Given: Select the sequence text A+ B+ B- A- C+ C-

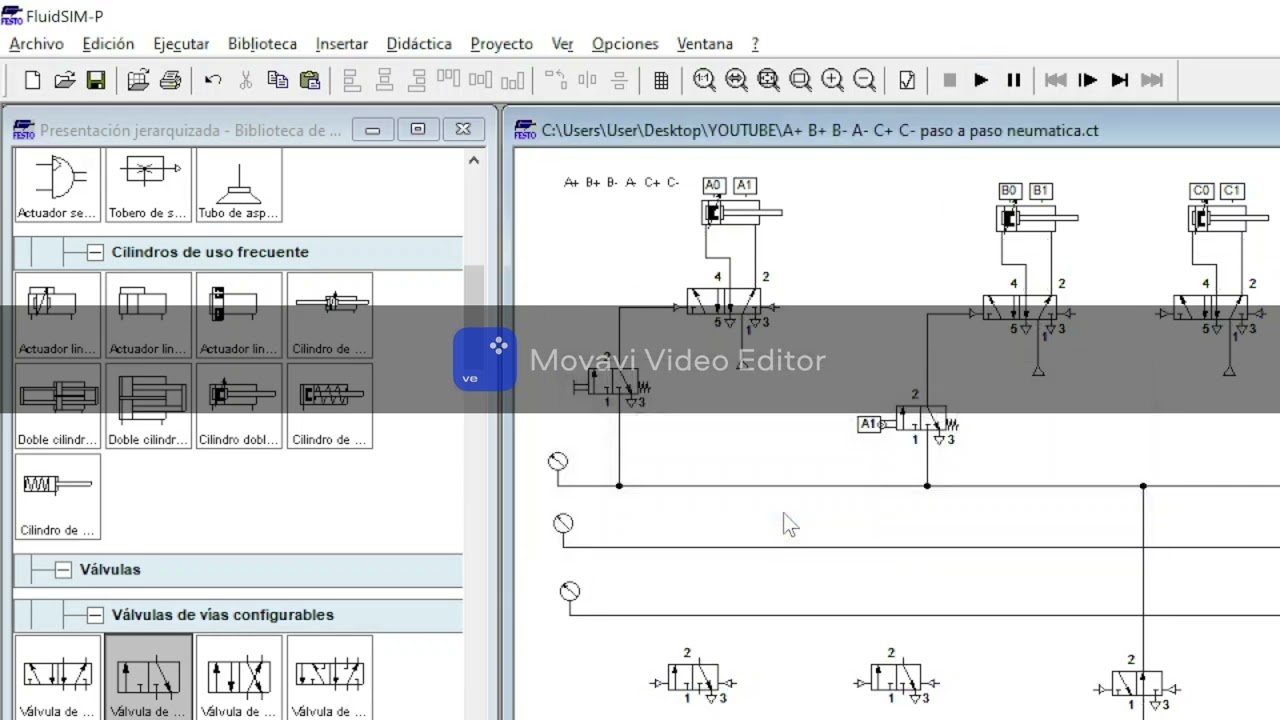Looking at the screenshot, I should (622, 182).
